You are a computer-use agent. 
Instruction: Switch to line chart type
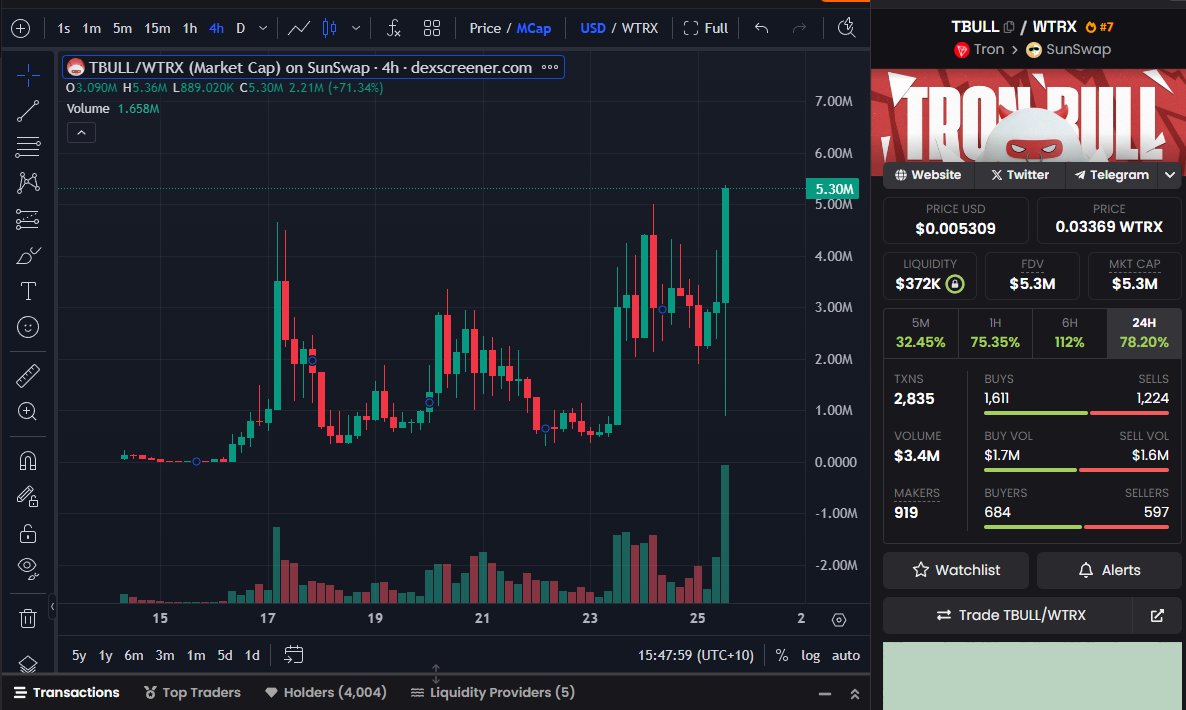pyautogui.click(x=299, y=29)
